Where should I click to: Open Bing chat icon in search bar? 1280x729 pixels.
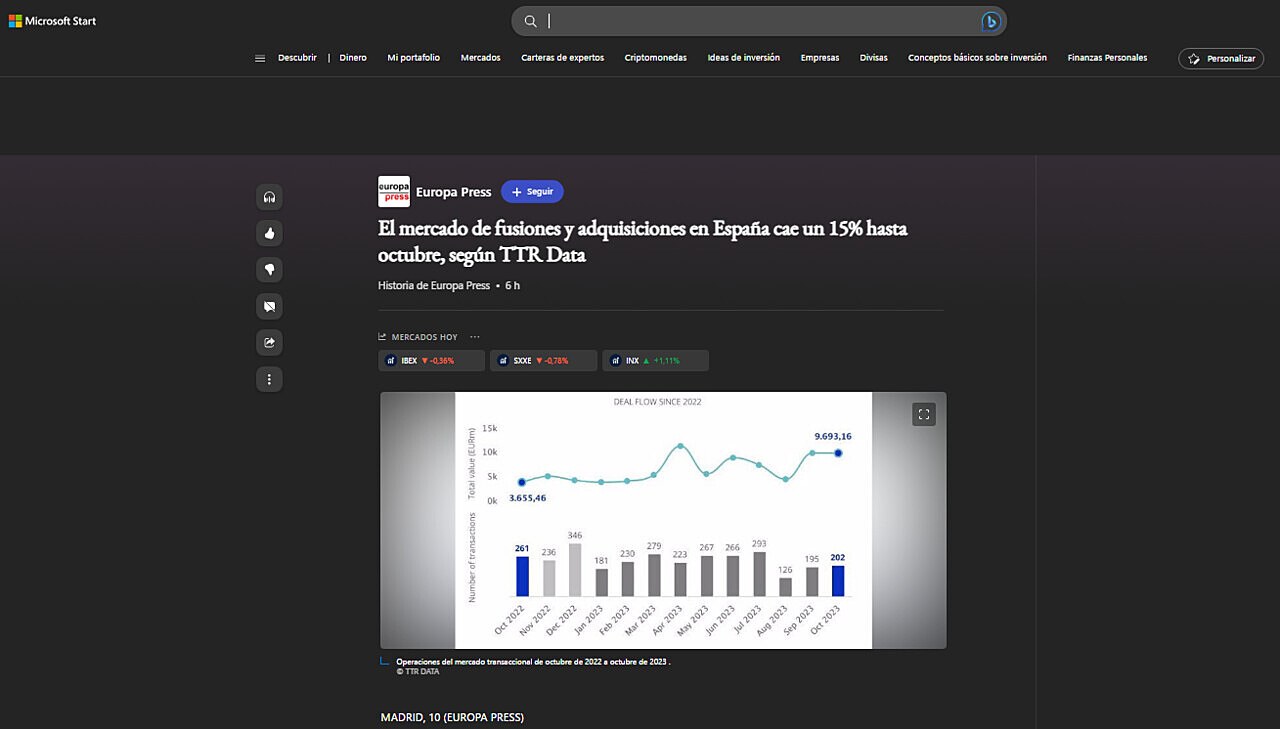tap(990, 21)
